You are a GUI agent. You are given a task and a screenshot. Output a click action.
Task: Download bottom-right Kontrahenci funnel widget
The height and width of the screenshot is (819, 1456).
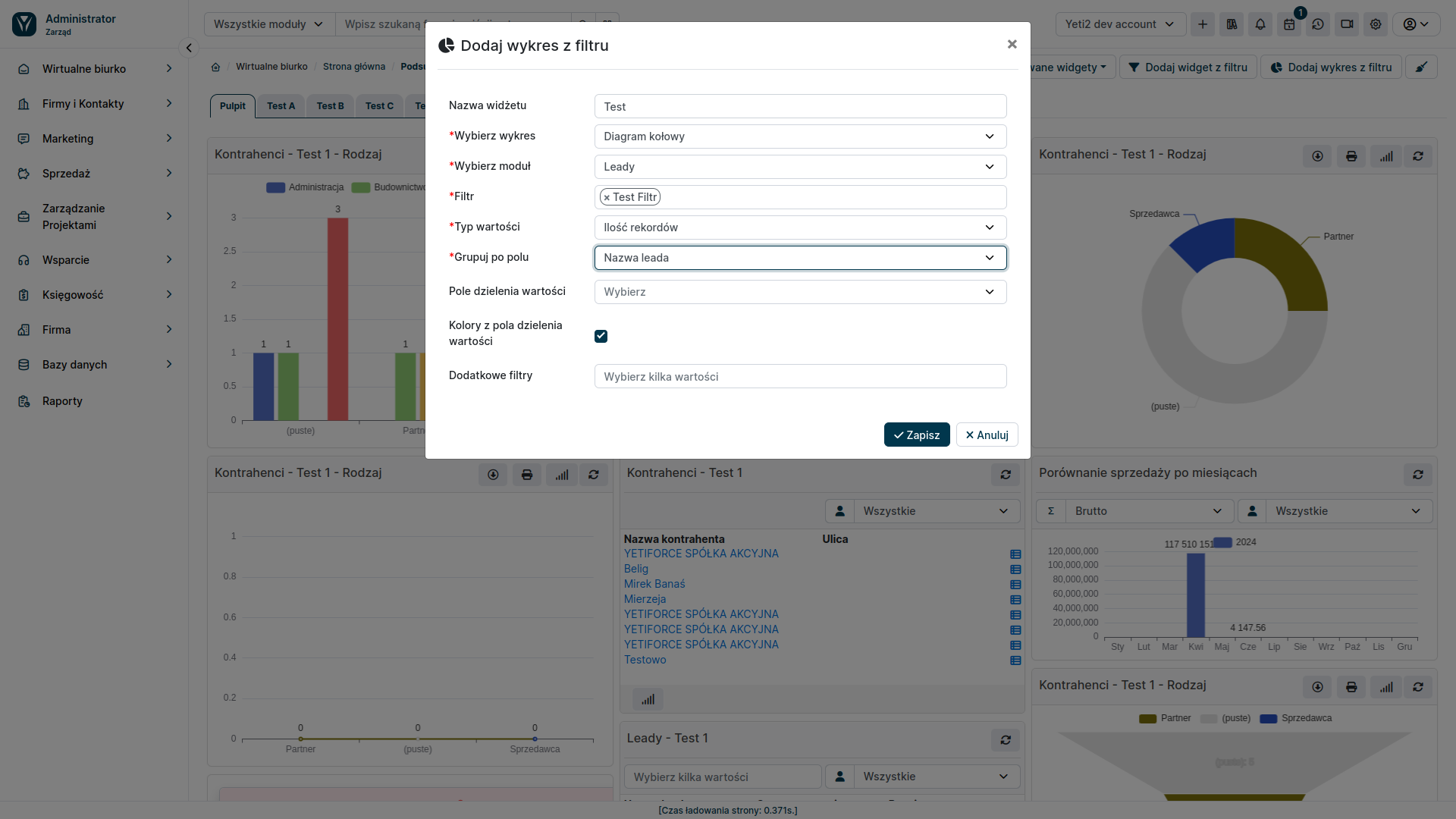click(x=1317, y=687)
